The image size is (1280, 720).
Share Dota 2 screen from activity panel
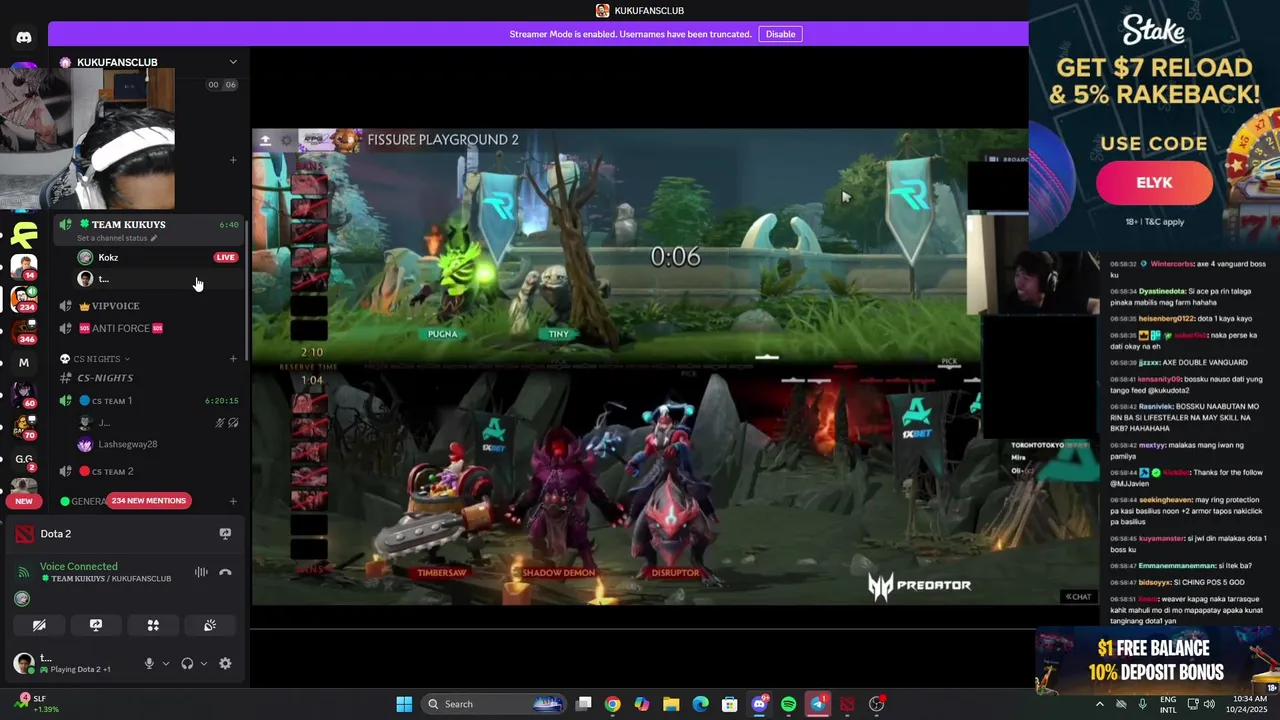[x=225, y=534]
